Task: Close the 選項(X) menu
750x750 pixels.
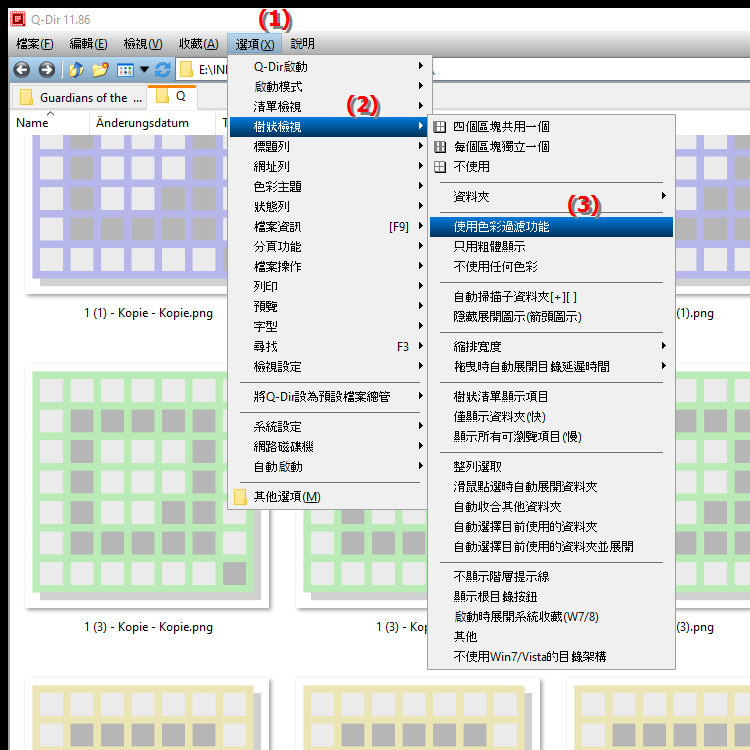Action: tap(255, 44)
